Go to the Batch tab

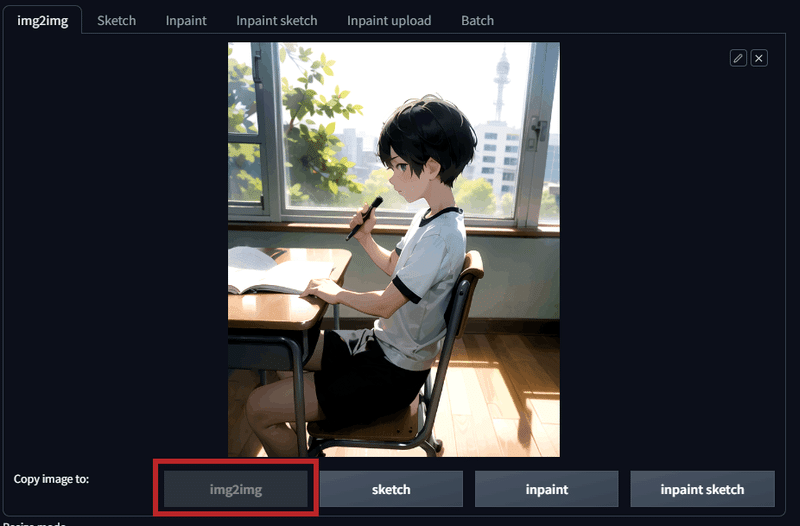(x=477, y=20)
